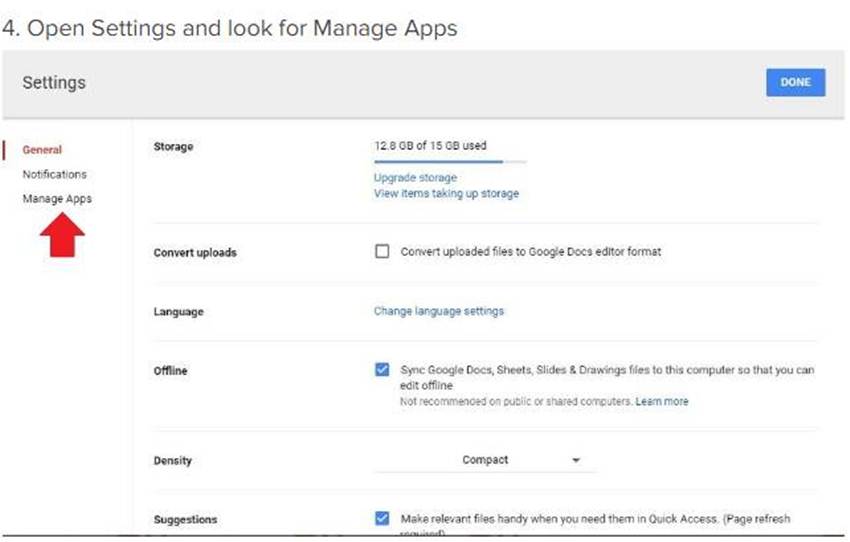Open the Learn more link under Offline

(662, 402)
